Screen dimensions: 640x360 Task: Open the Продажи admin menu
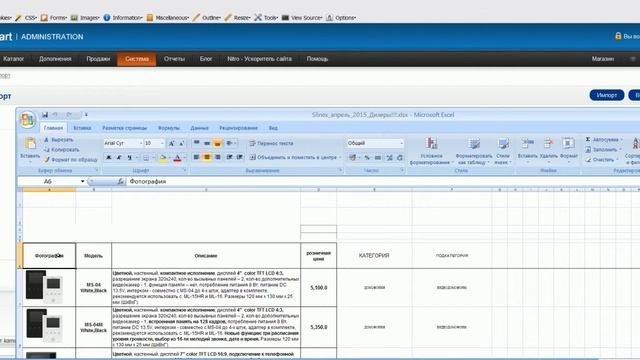click(98, 59)
